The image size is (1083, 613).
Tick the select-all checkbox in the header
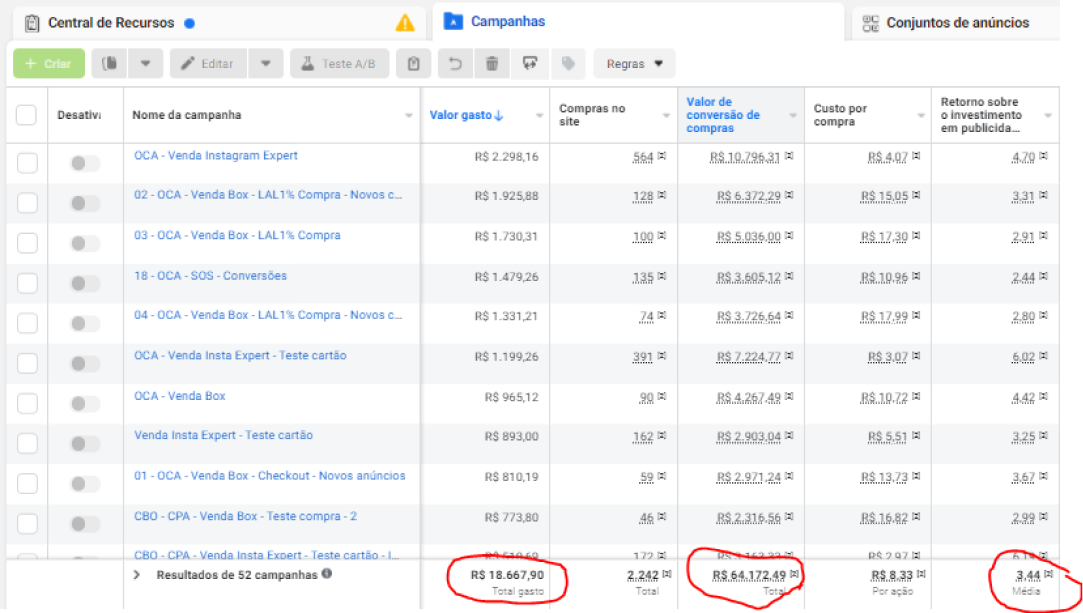tap(27, 115)
